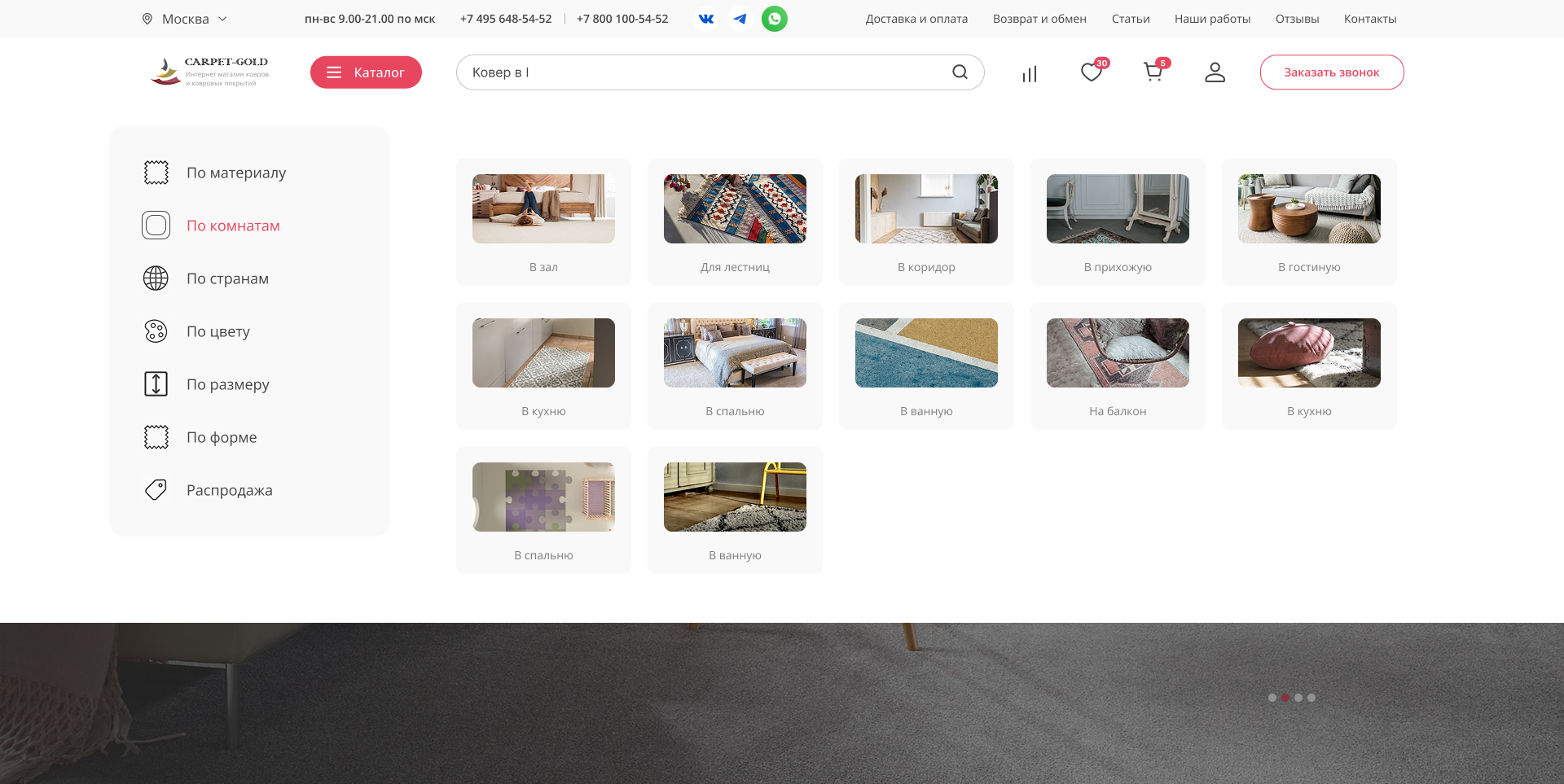Screen dimensions: 1564x784
Task: Focus the search field containing Ковер в
Action: [x=701, y=72]
